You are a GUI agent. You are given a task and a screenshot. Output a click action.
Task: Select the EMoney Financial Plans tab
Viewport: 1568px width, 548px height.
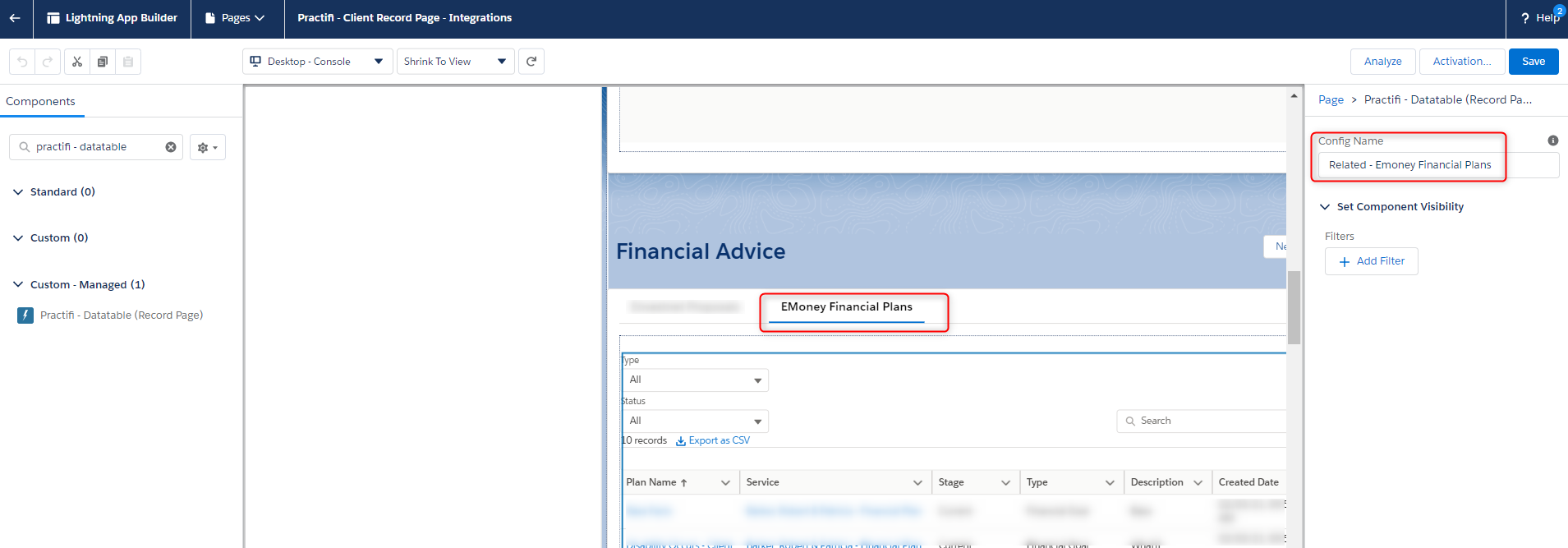coord(846,306)
